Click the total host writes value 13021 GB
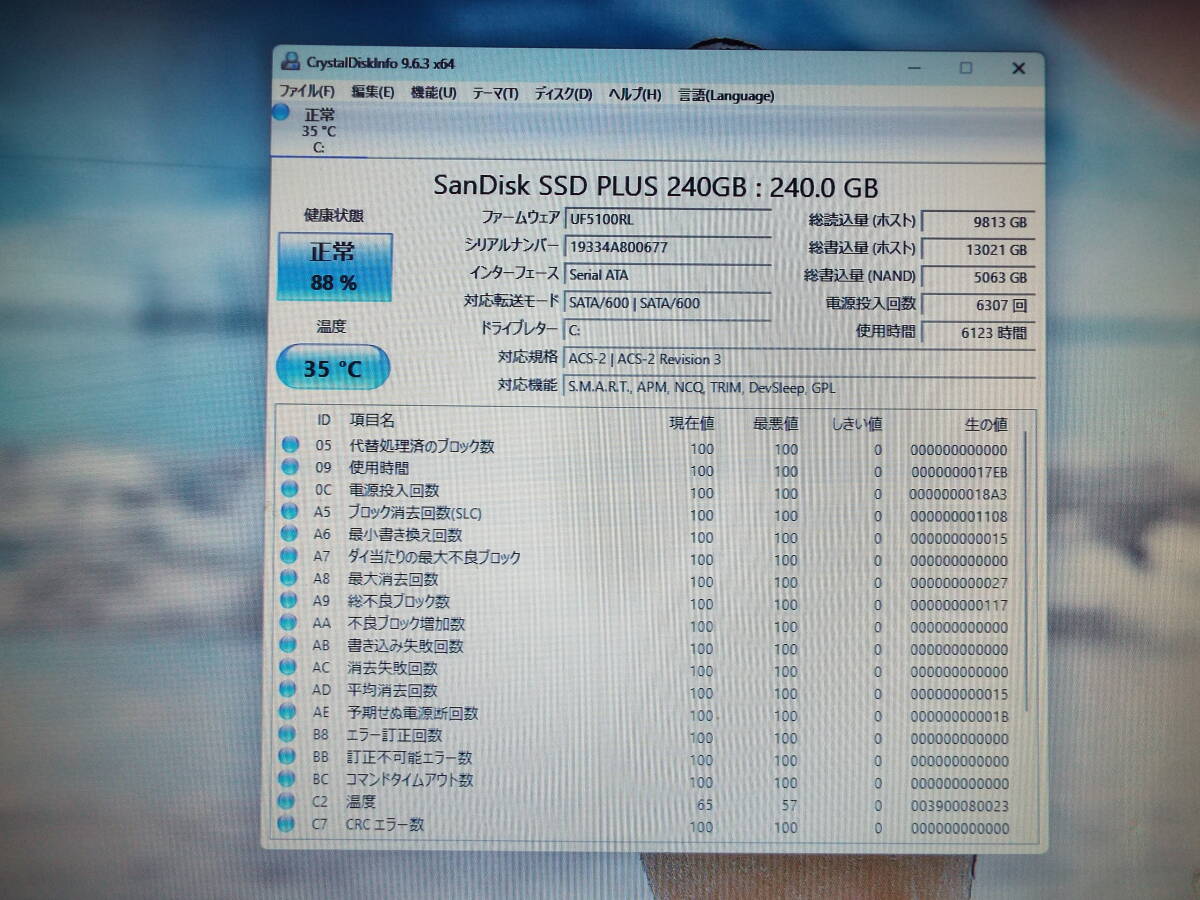 977,250
